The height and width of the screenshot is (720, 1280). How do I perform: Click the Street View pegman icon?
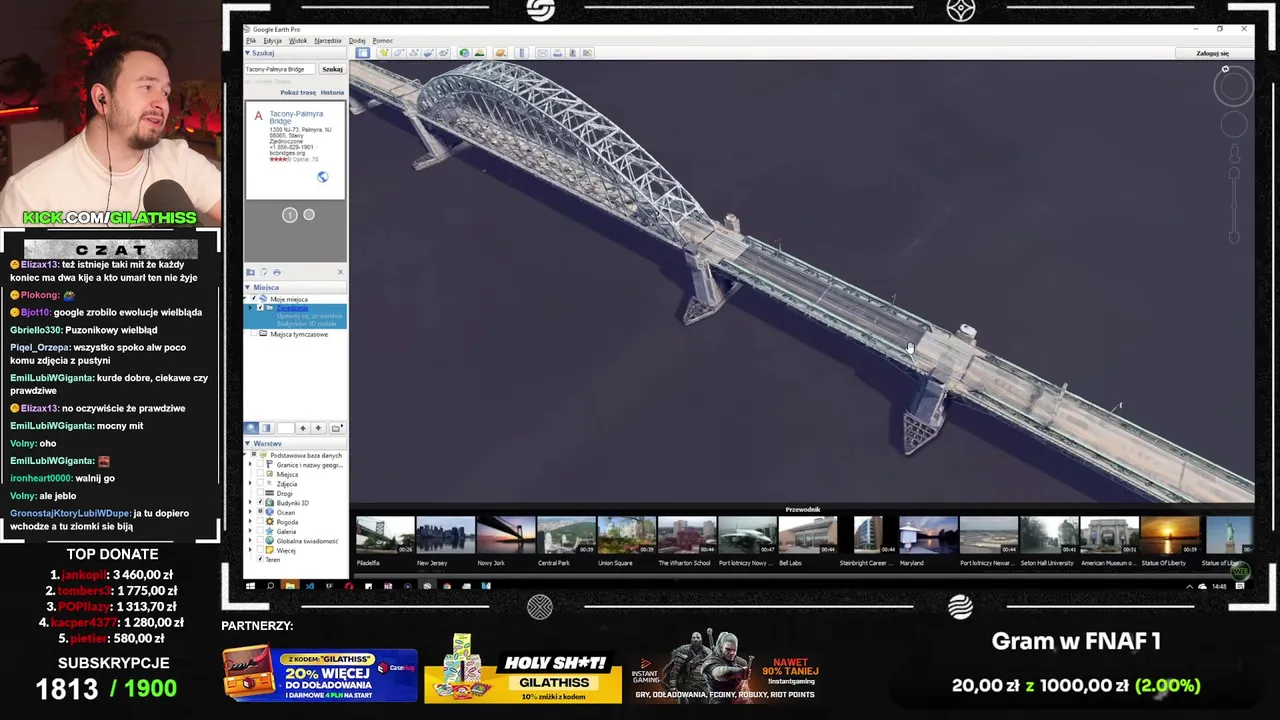[1234, 153]
